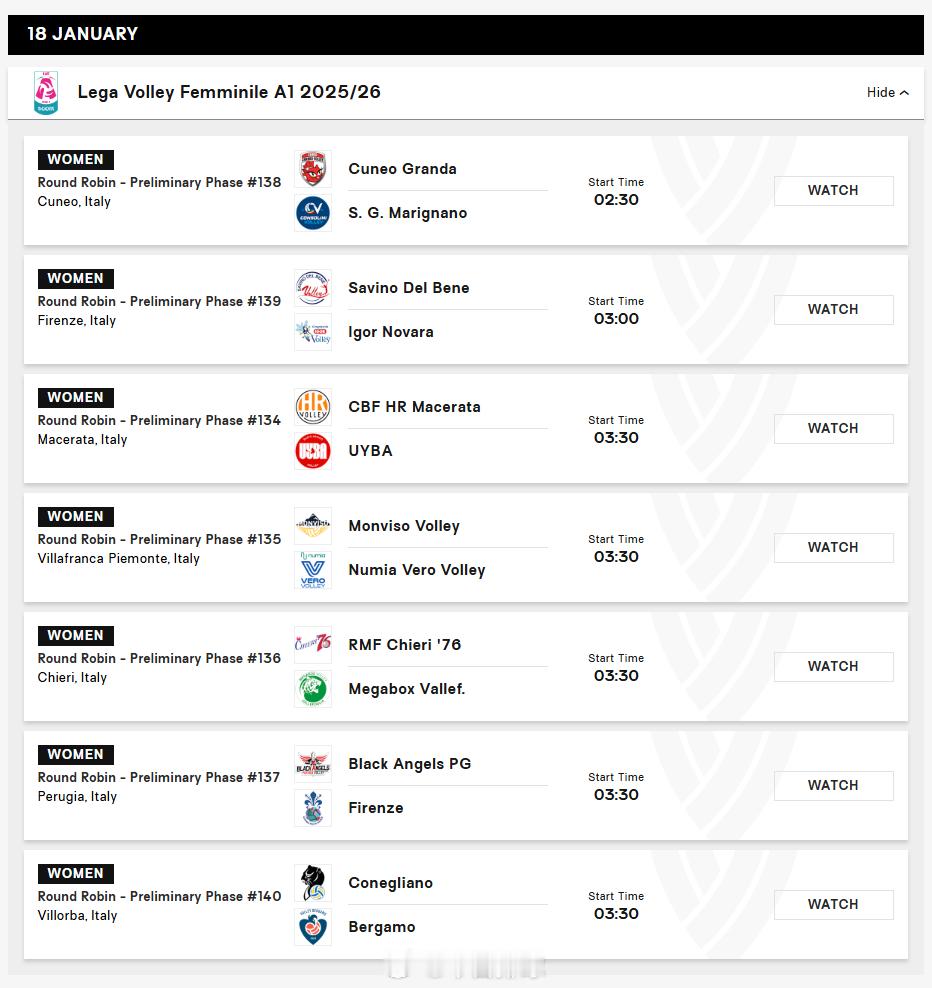Click the WOMEN tag on the Perugia match
The width and height of the screenshot is (932, 988).
point(75,754)
